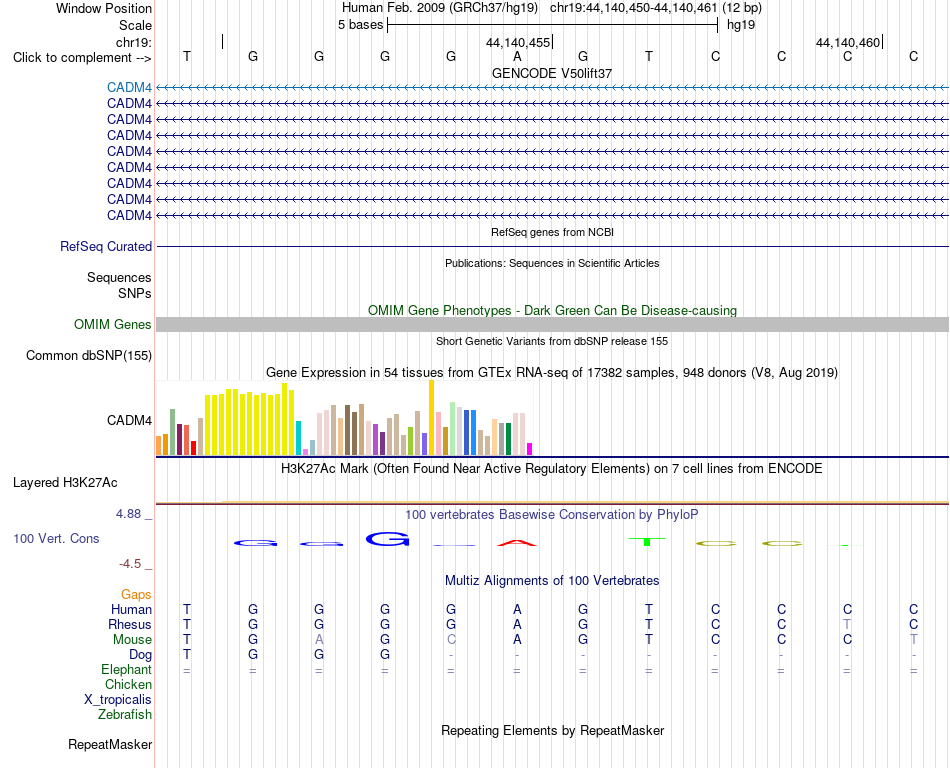Select the gray OMIM Genes bar
This screenshot has height=768, width=950.
pyautogui.click(x=552, y=325)
